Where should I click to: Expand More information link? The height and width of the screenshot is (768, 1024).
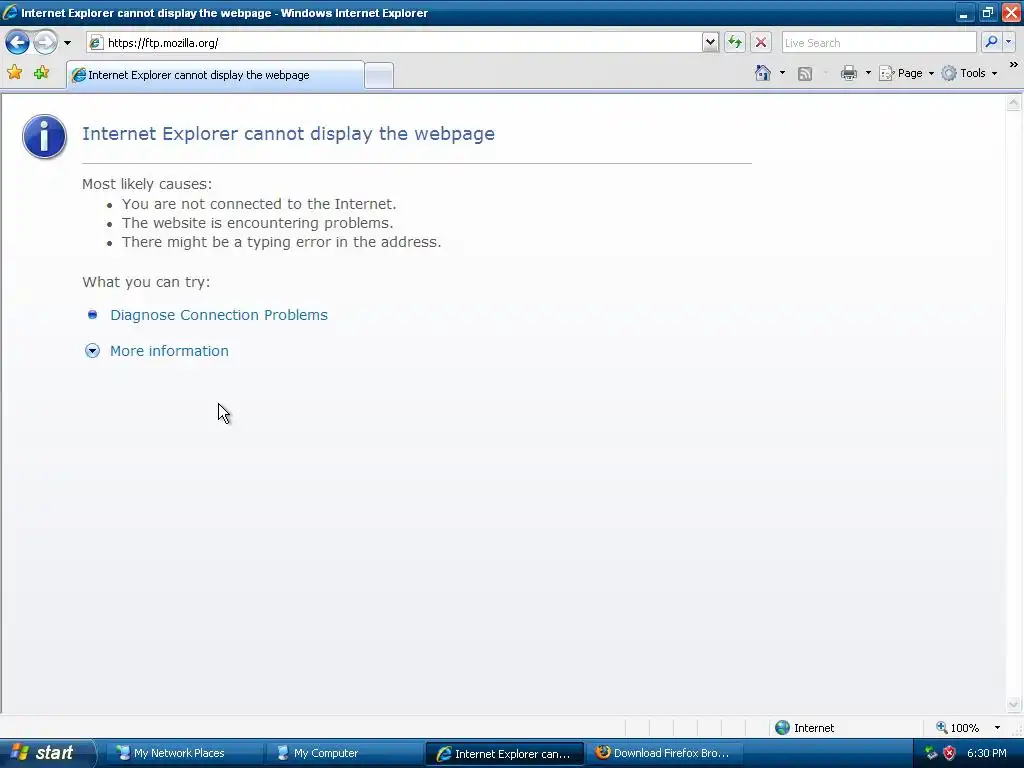coord(169,351)
